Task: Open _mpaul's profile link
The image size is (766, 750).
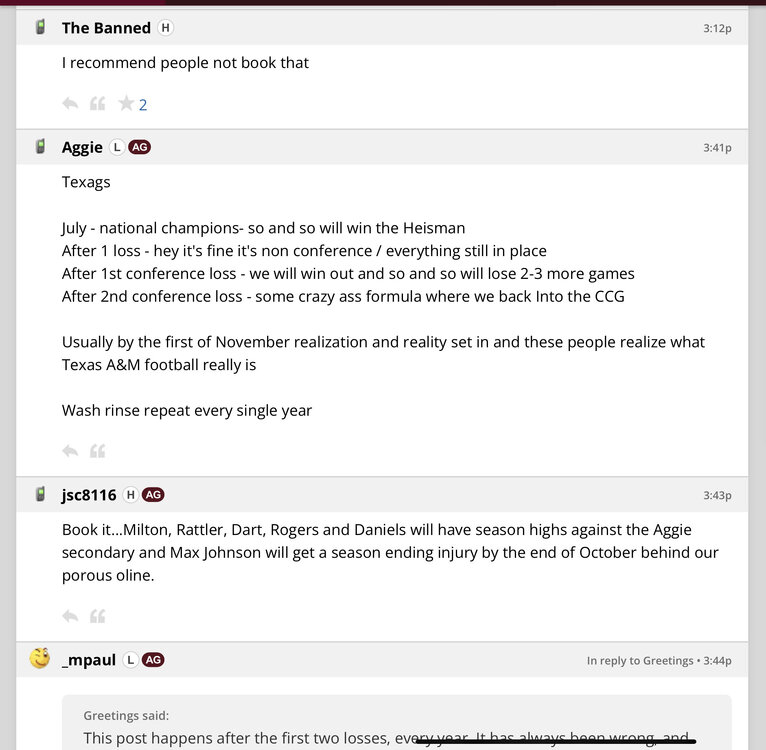Action: (89, 660)
